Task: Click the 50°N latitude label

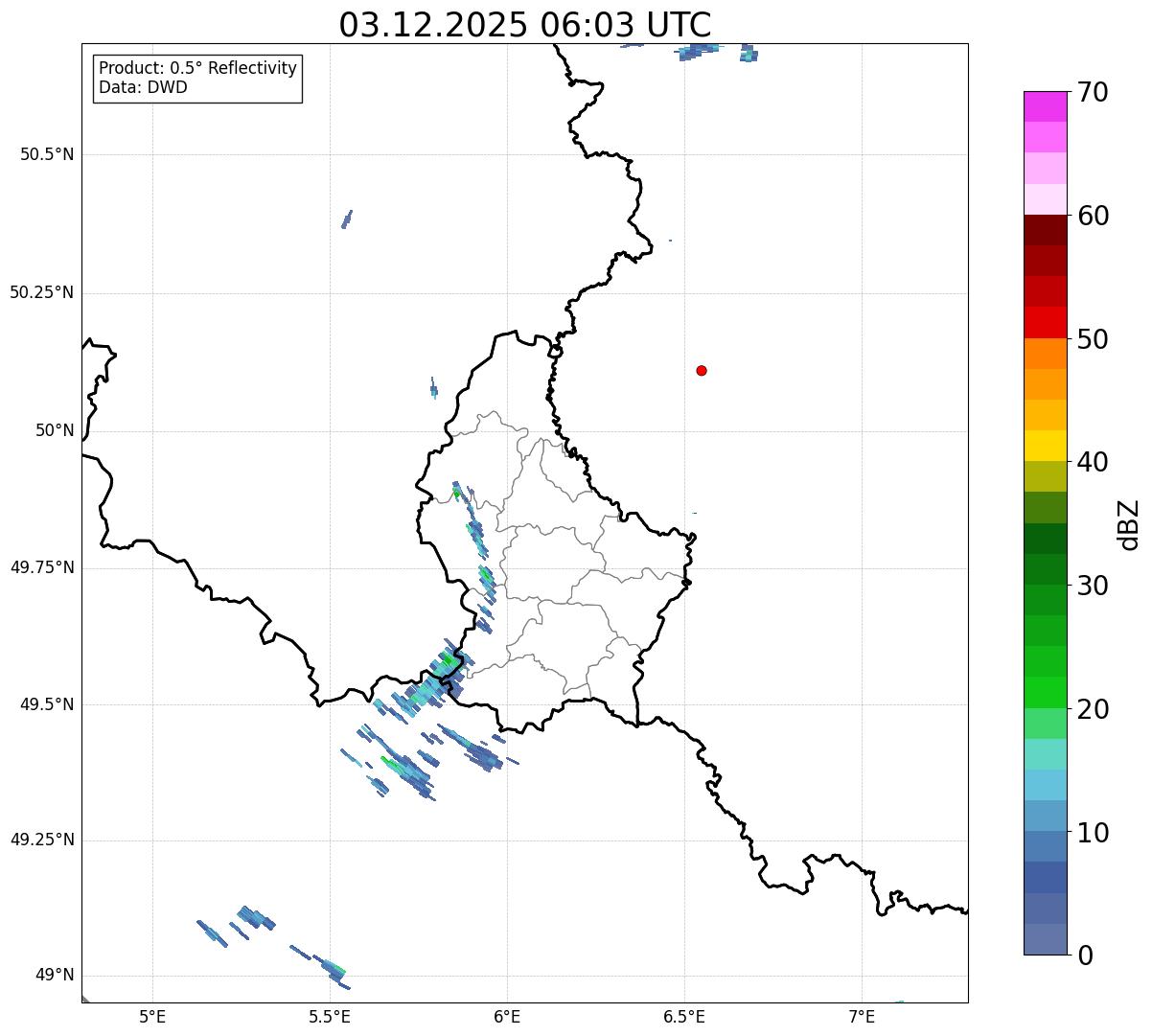Action: pos(55,430)
